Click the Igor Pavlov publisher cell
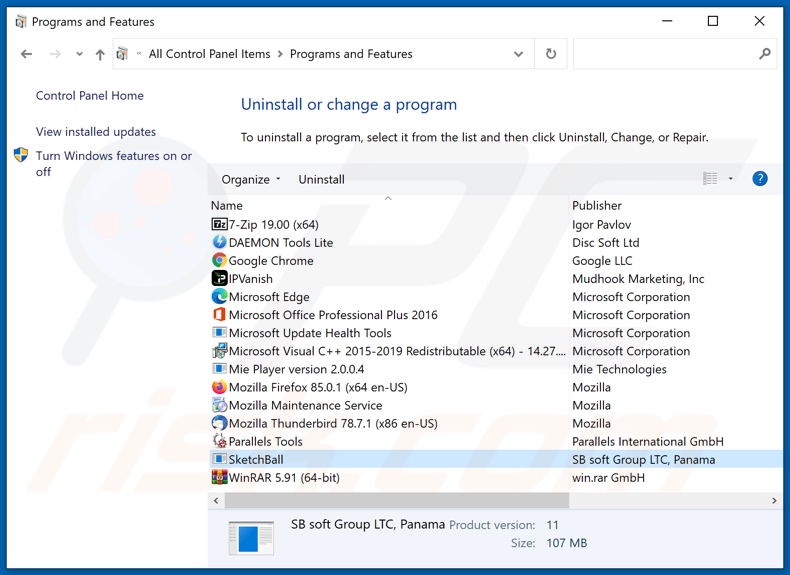The height and width of the screenshot is (575, 790). tap(602, 224)
